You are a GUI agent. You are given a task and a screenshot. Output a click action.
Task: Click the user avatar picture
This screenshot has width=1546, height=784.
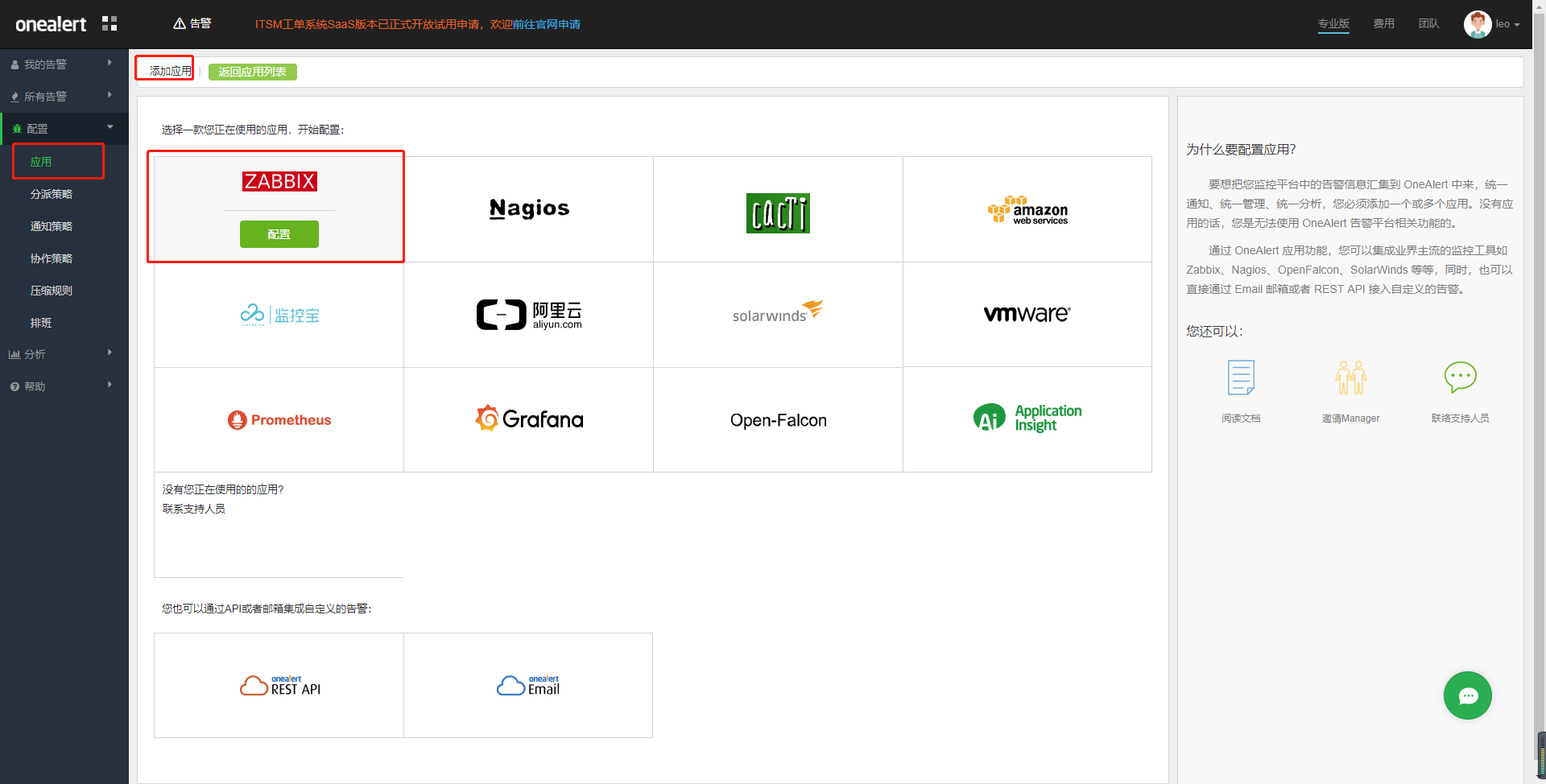(1477, 24)
